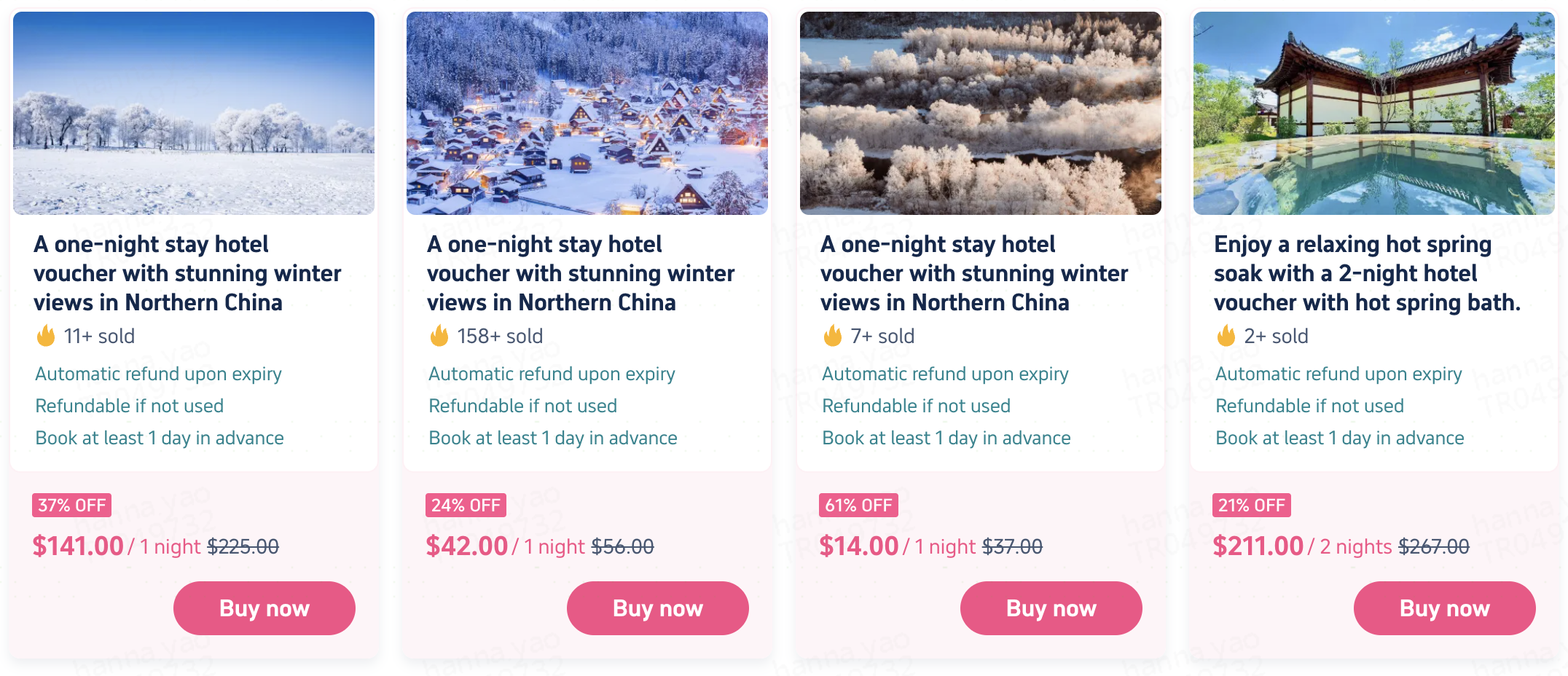Buy the $211.00 hot spring voucher
Viewport: 1568px width, 676px height.
pyautogui.click(x=1444, y=608)
